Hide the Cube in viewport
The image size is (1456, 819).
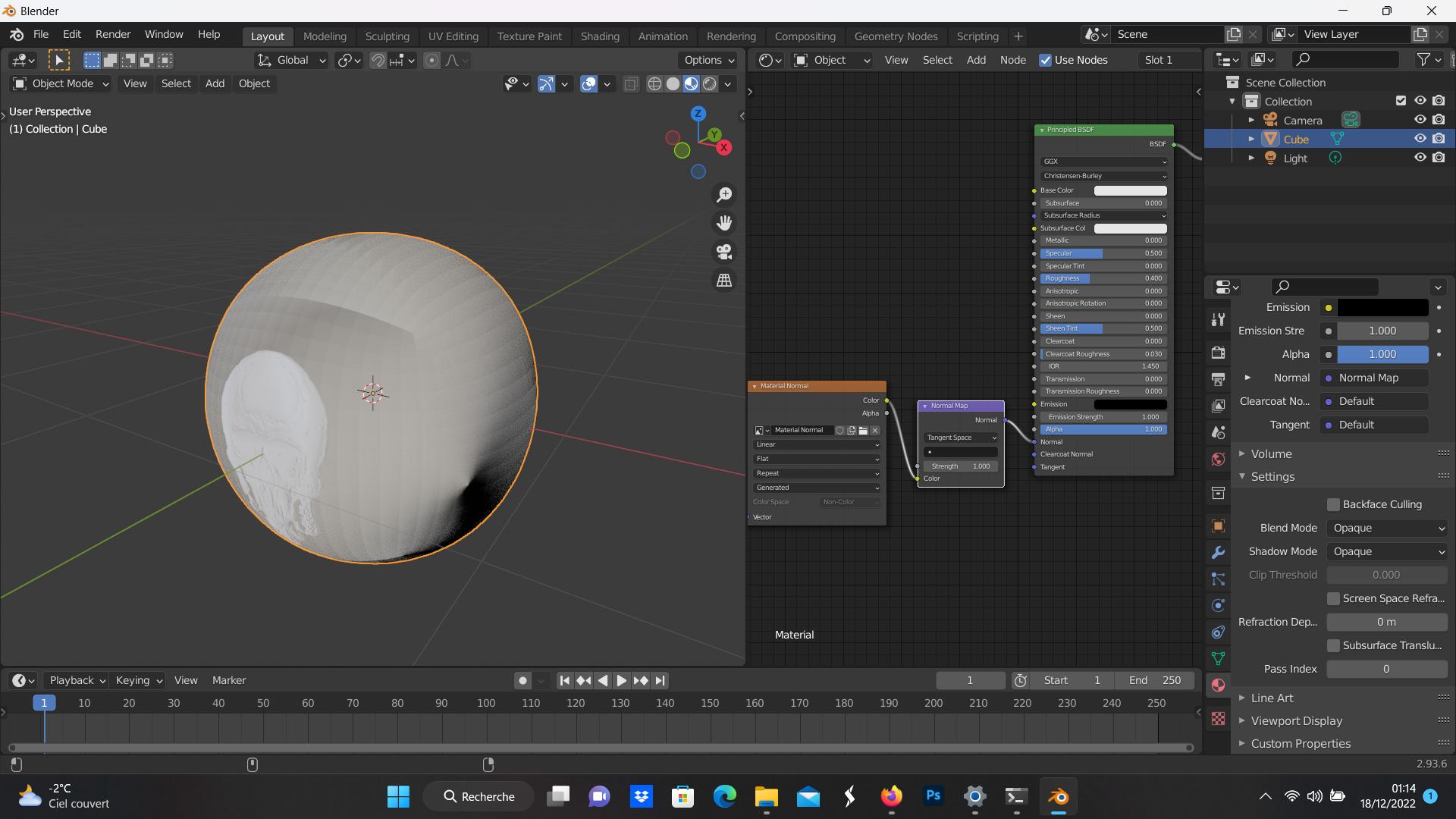1420,139
